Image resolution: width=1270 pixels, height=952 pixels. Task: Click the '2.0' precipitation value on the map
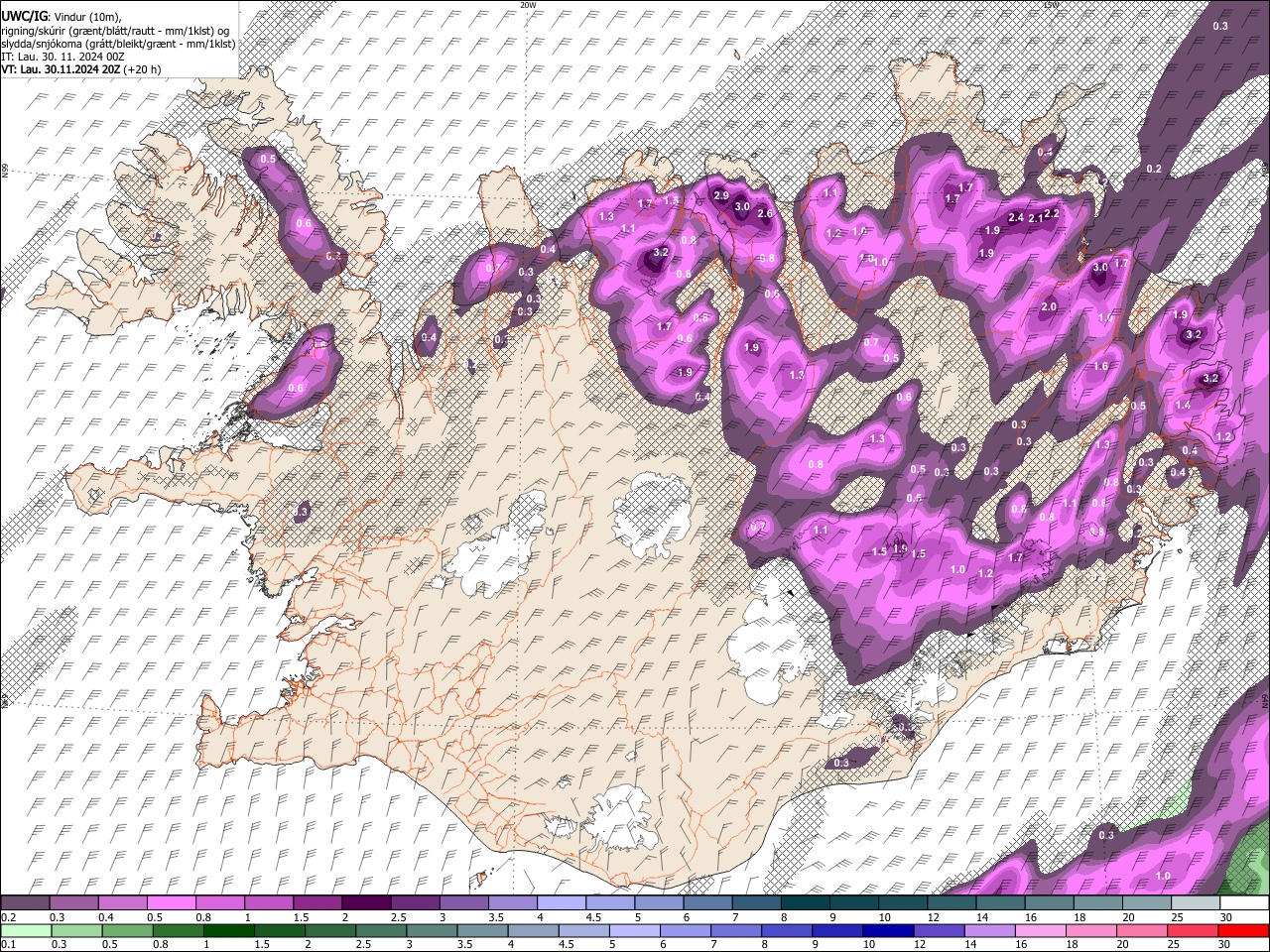[1049, 307]
